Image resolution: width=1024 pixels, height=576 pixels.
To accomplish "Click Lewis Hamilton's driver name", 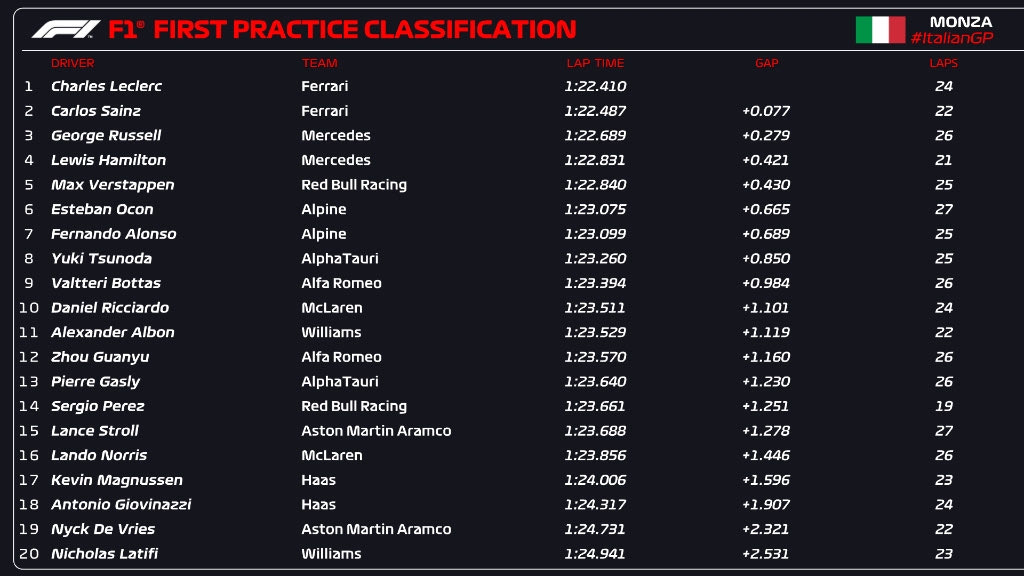I will pyautogui.click(x=108, y=160).
